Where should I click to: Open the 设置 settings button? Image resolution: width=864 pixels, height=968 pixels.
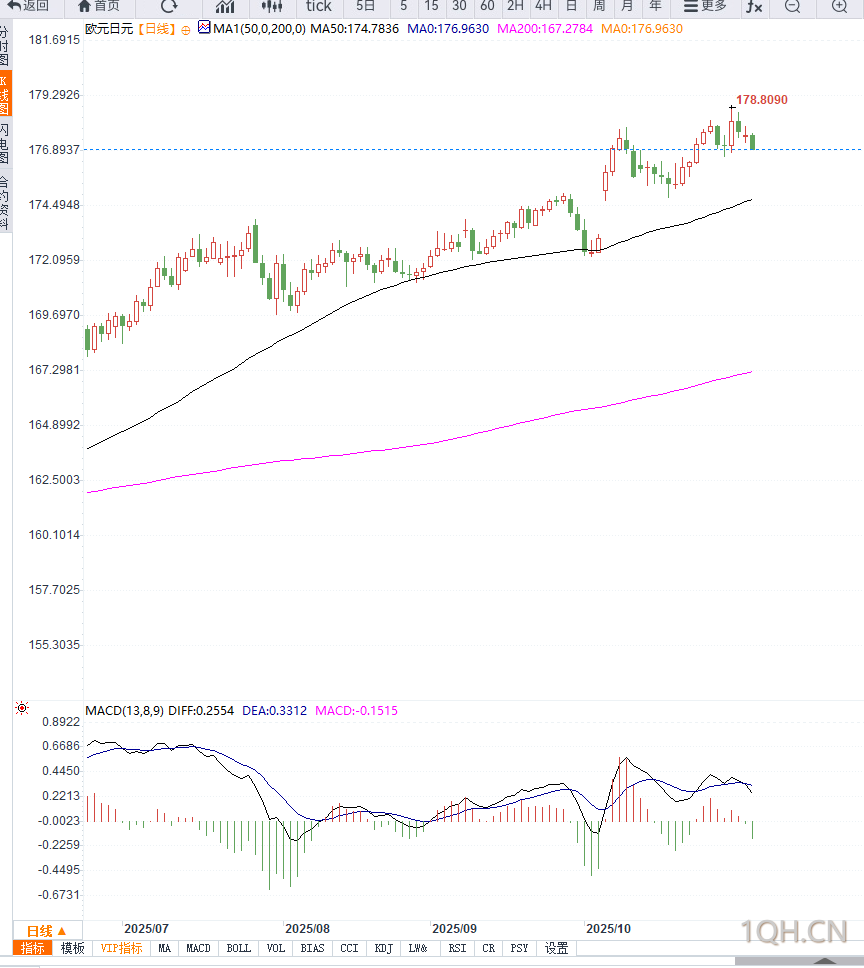point(556,948)
